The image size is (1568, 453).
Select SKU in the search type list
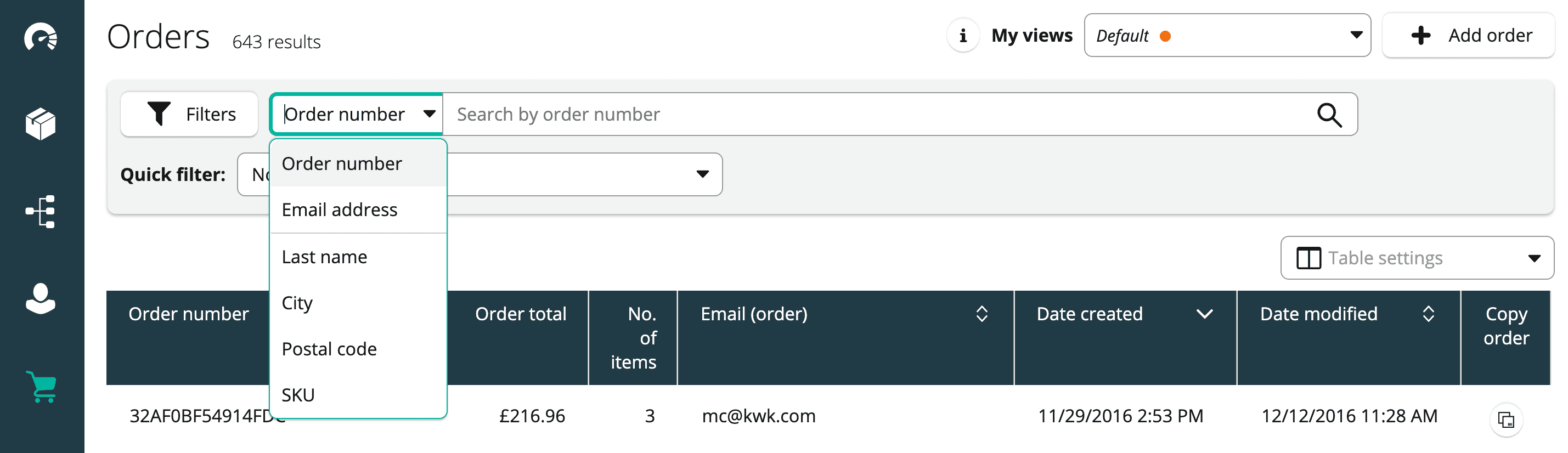pyautogui.click(x=298, y=395)
